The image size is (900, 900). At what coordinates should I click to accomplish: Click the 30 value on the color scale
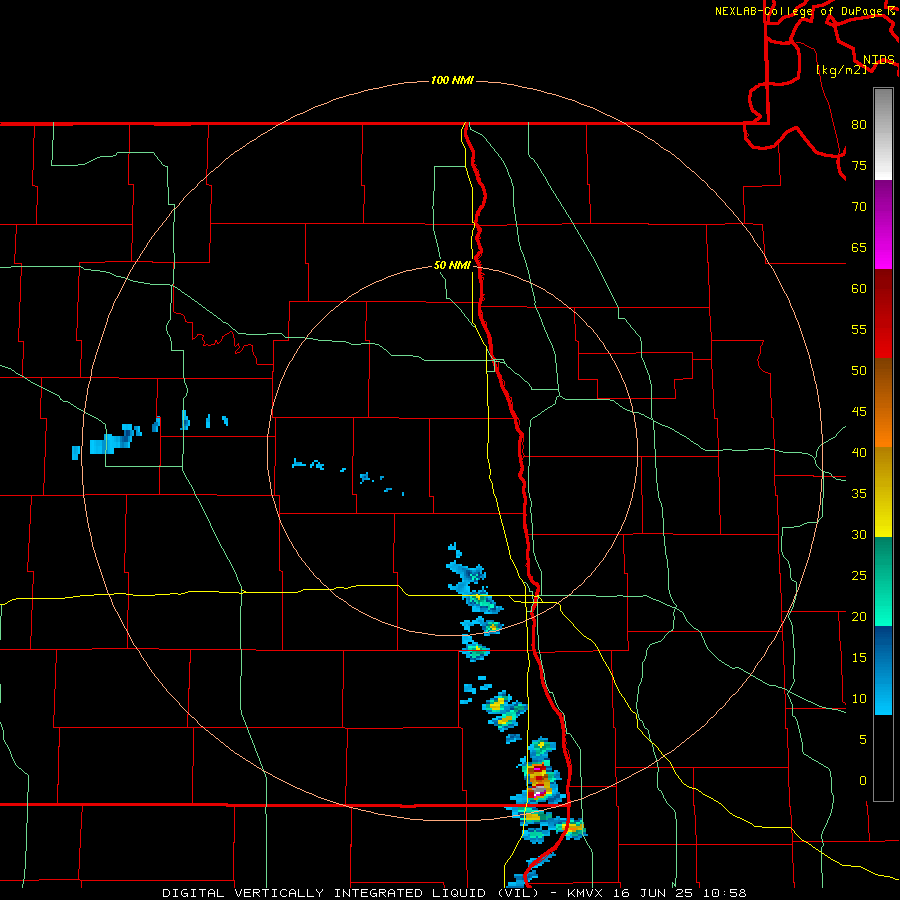859,535
